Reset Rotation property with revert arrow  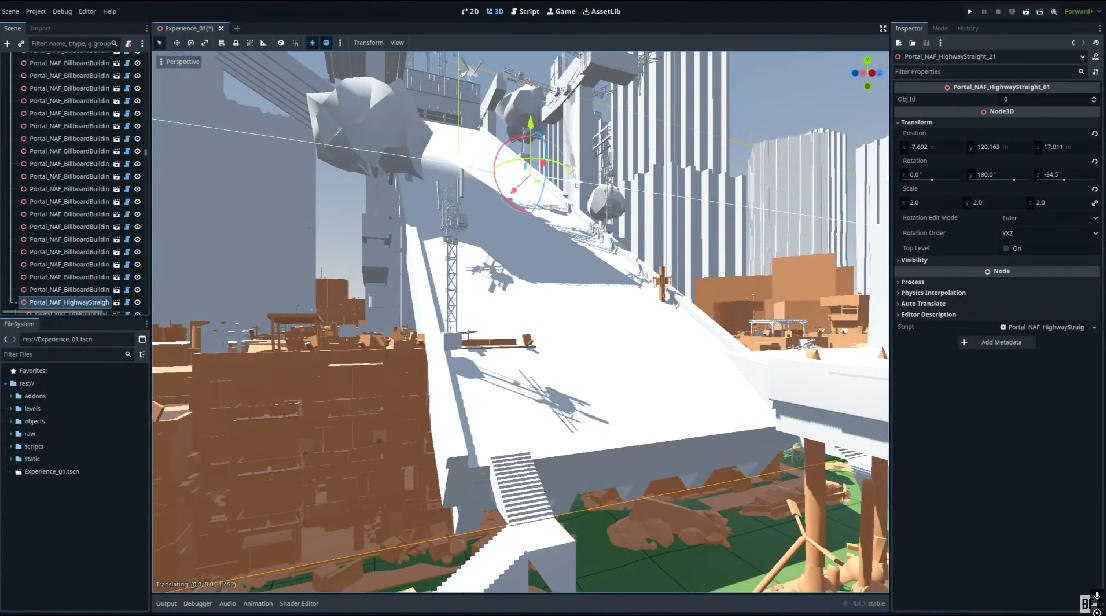1095,161
